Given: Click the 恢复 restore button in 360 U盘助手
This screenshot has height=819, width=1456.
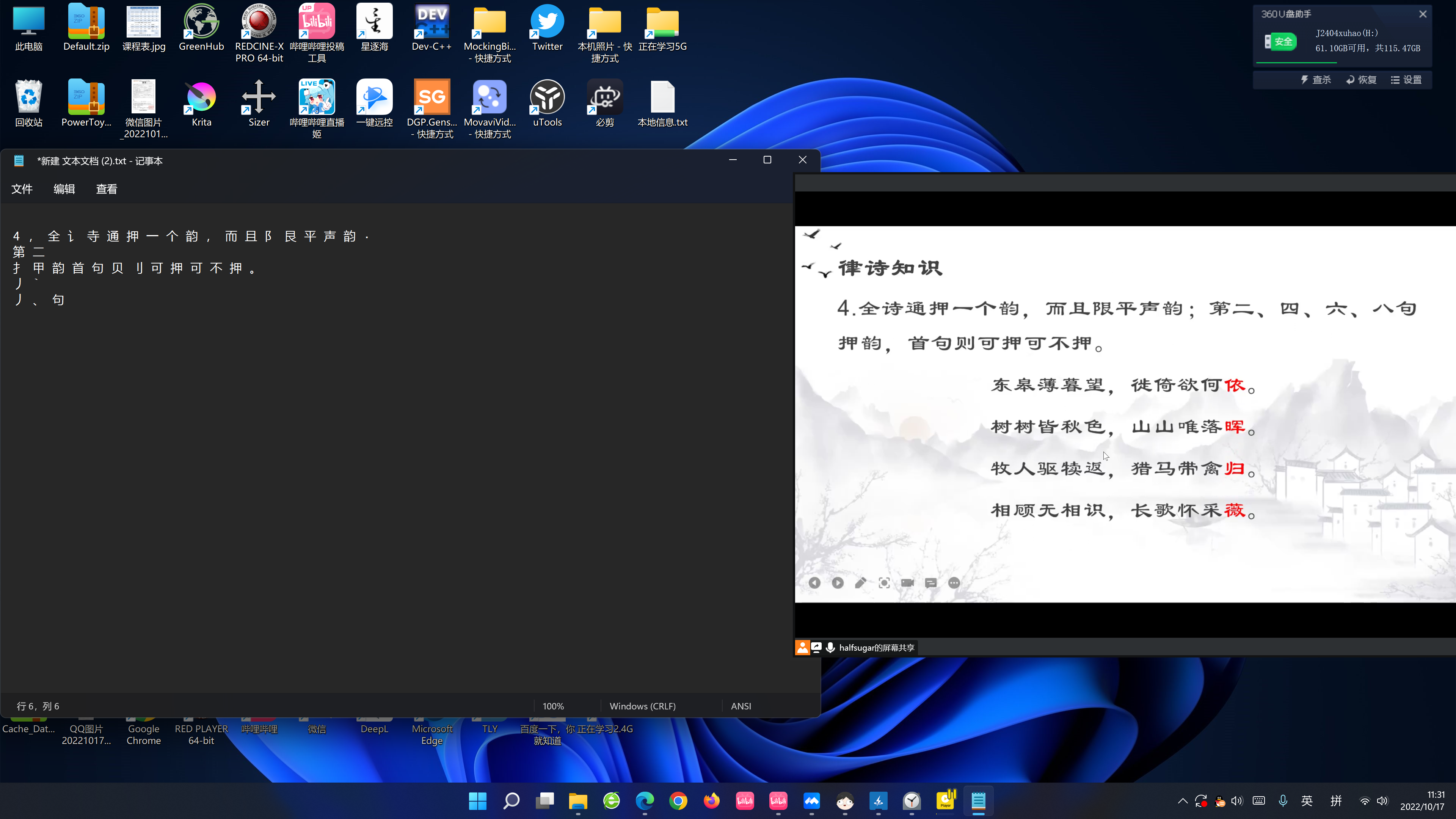Looking at the screenshot, I should 1360,80.
